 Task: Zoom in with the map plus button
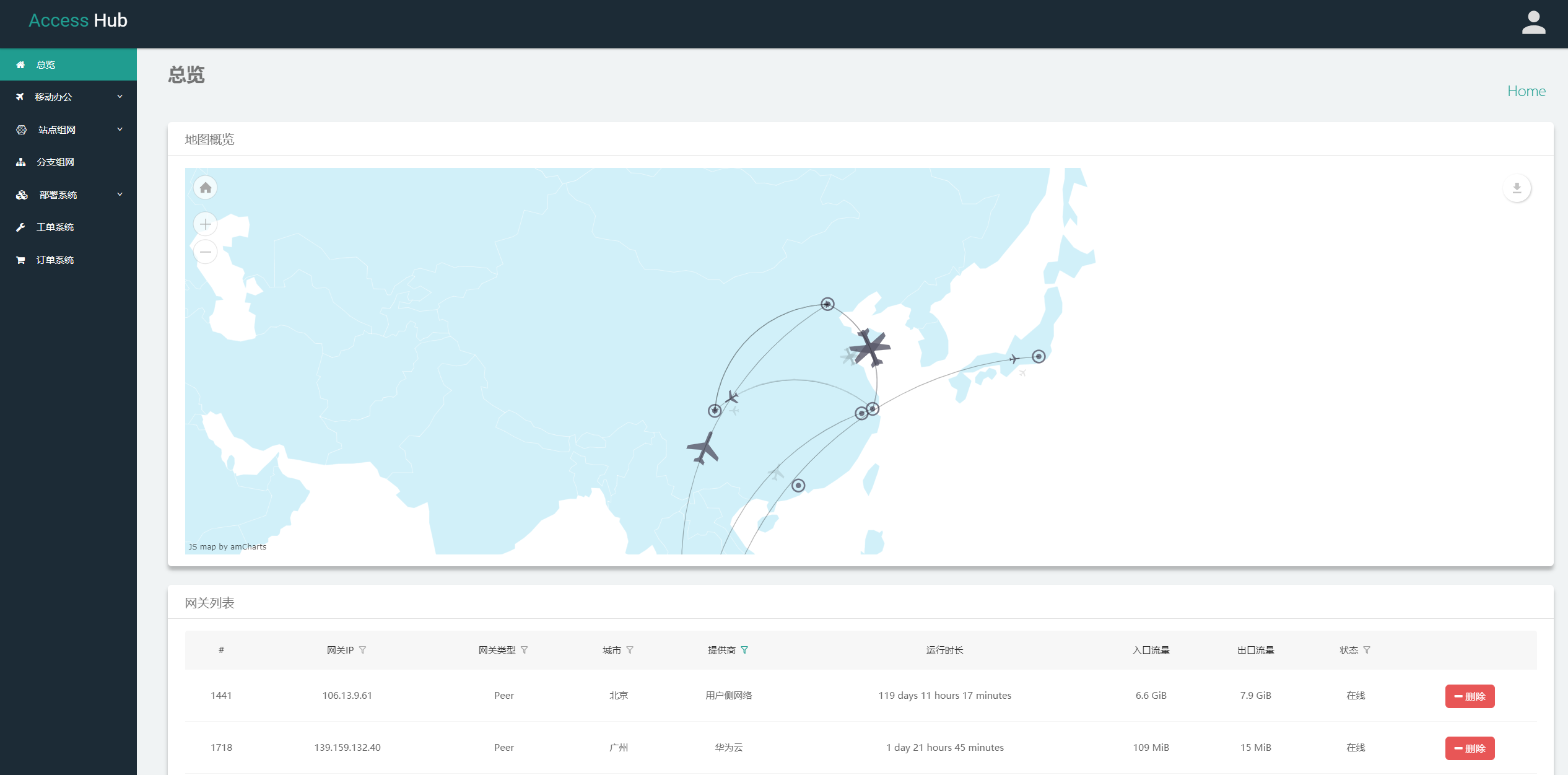tap(206, 224)
